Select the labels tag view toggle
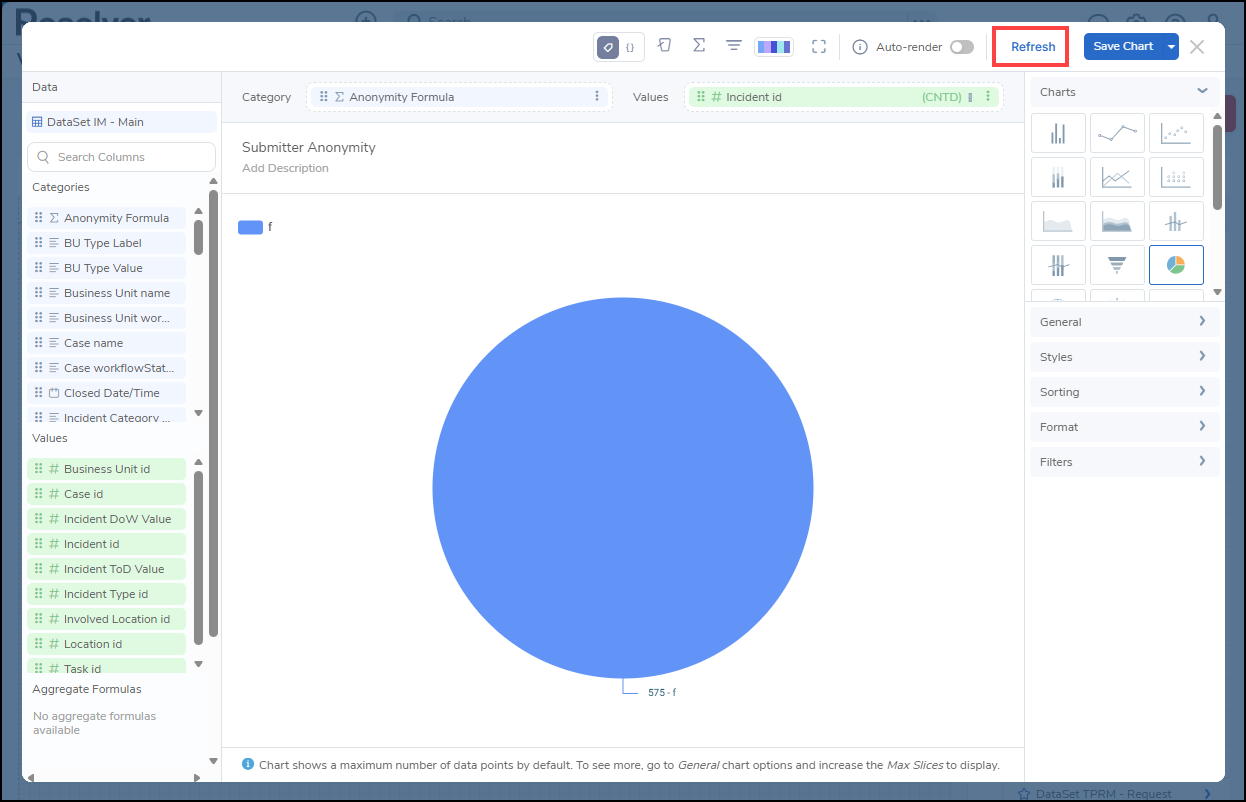Screen dimensions: 1246x802 (608, 47)
